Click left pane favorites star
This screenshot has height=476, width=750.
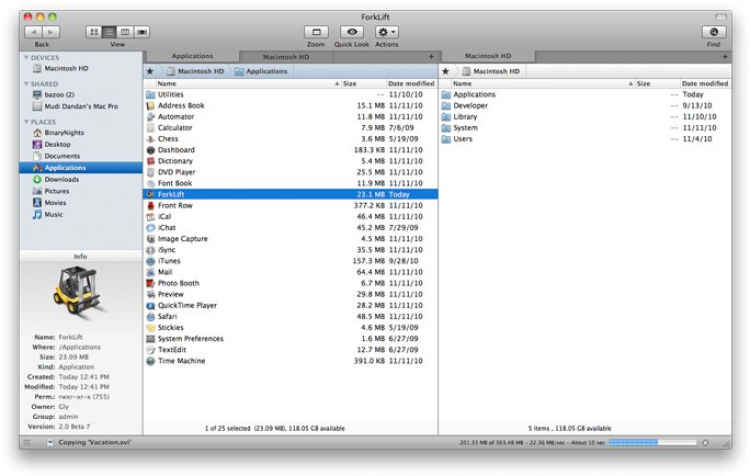point(150,71)
